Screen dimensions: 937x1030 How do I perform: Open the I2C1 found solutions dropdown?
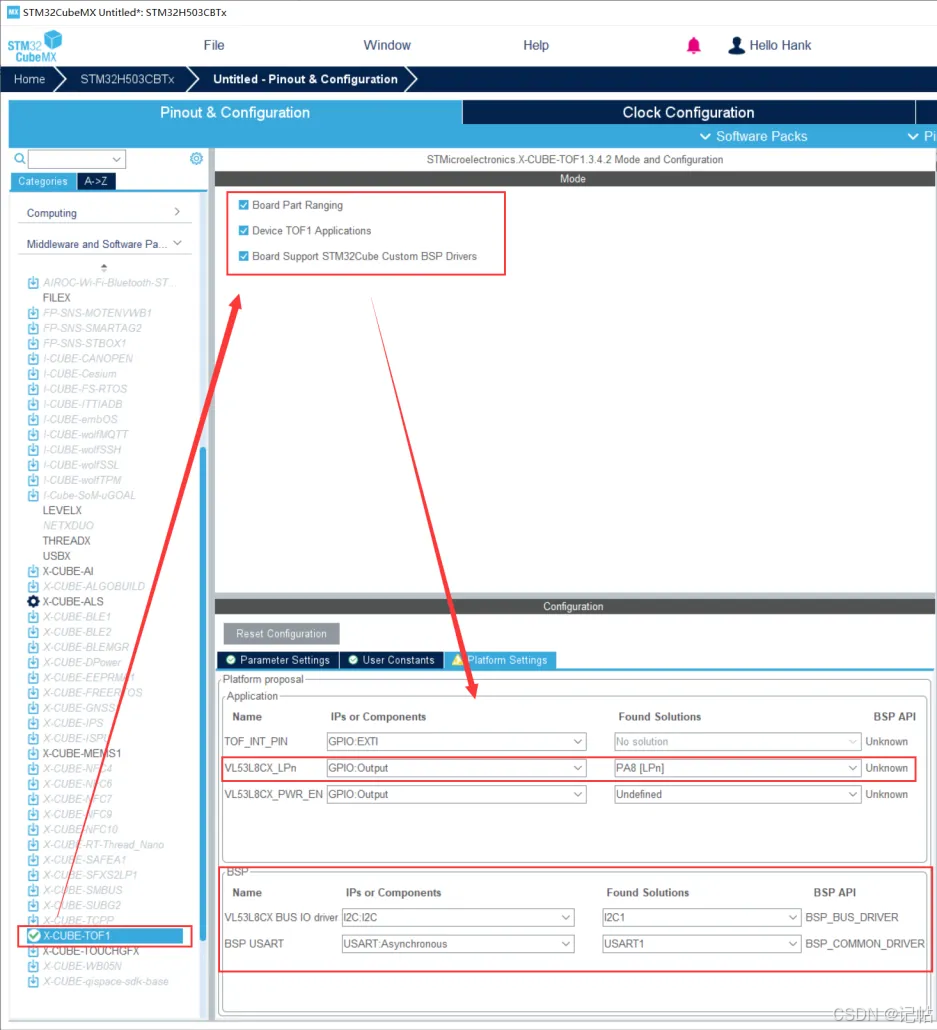point(701,917)
